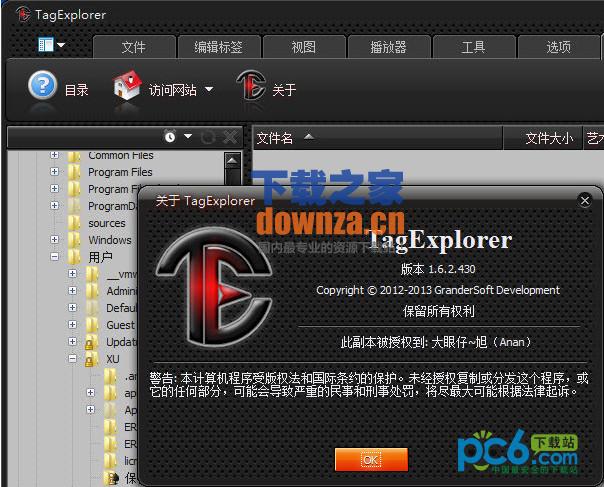Viewport: 604px width, 487px height.
Task: Click the folder tree scrollbar up arrow
Action: click(233, 160)
